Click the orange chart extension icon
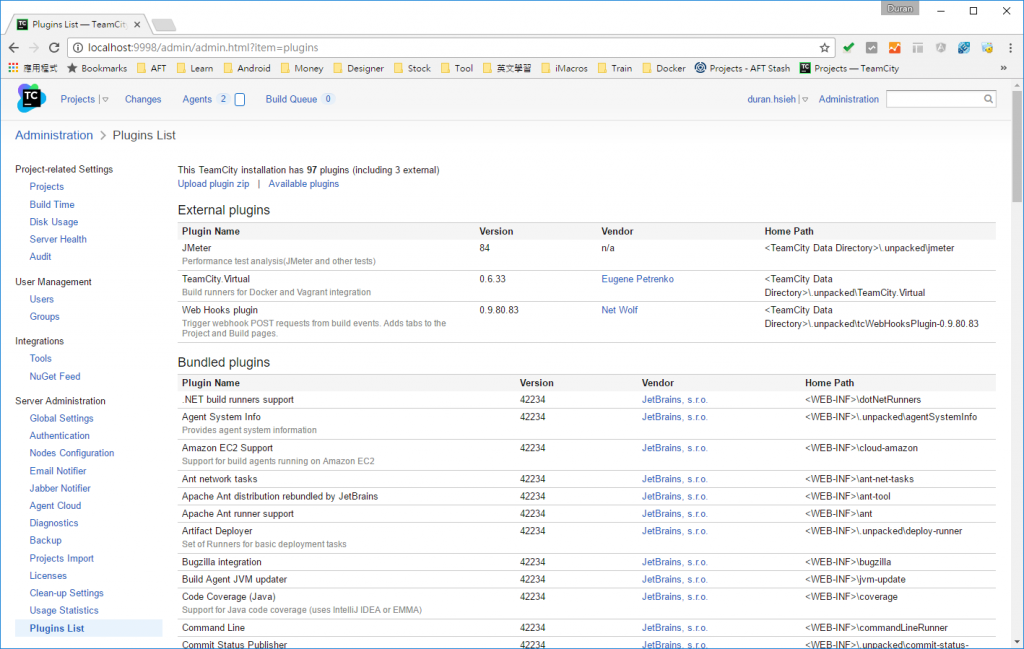1024x649 pixels. tap(894, 48)
